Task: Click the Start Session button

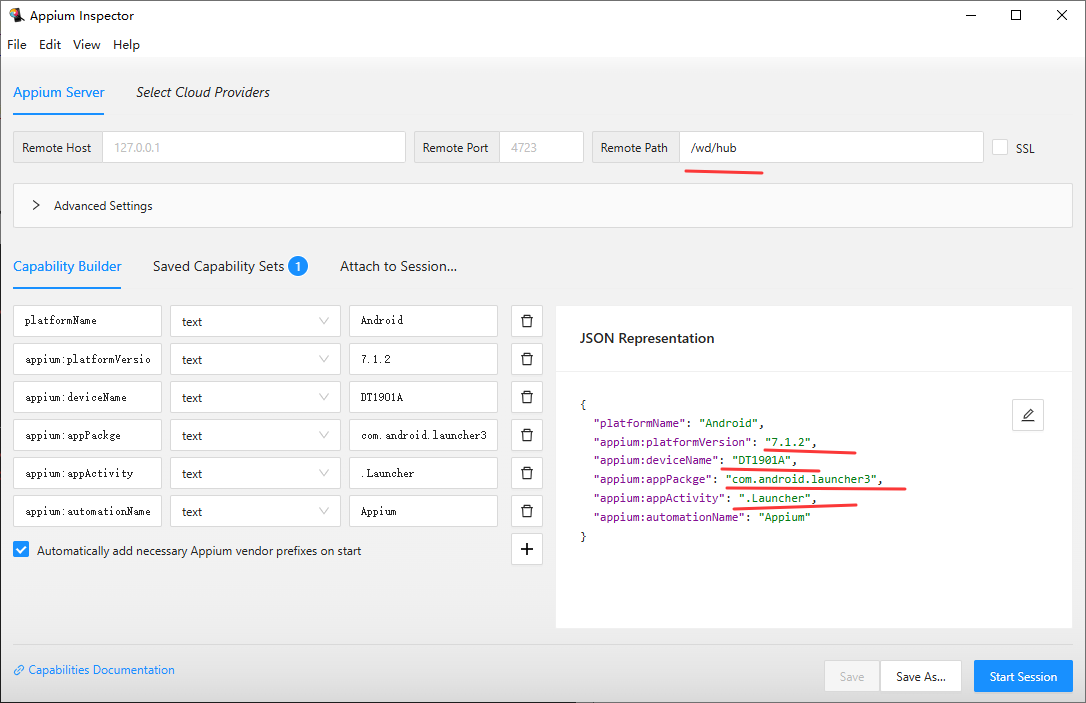Action: tap(1023, 677)
